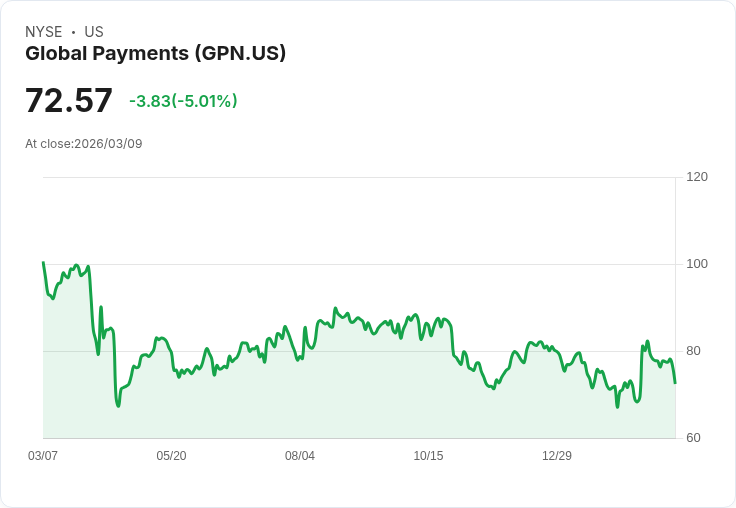Click the 72.57 current price
736x508 pixels.
[x=69, y=100]
